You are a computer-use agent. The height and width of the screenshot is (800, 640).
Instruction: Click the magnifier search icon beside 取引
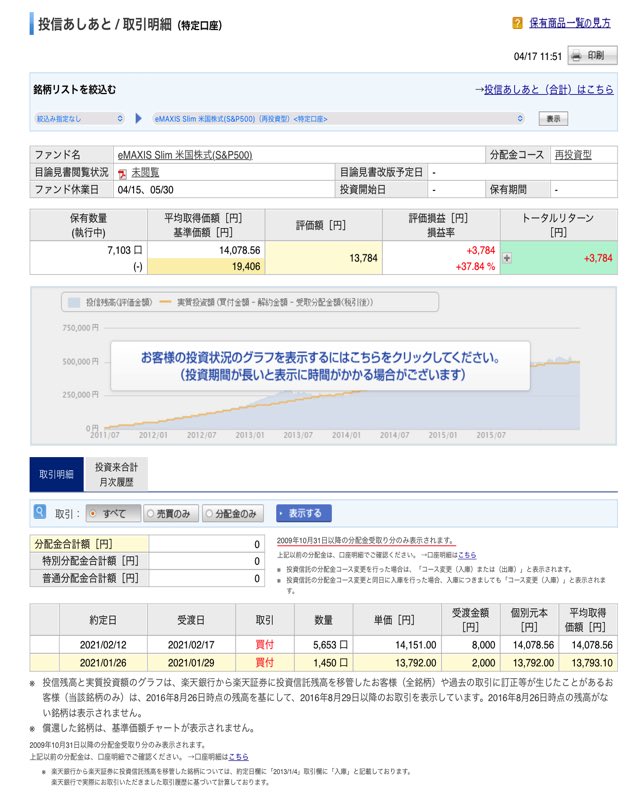coord(40,513)
